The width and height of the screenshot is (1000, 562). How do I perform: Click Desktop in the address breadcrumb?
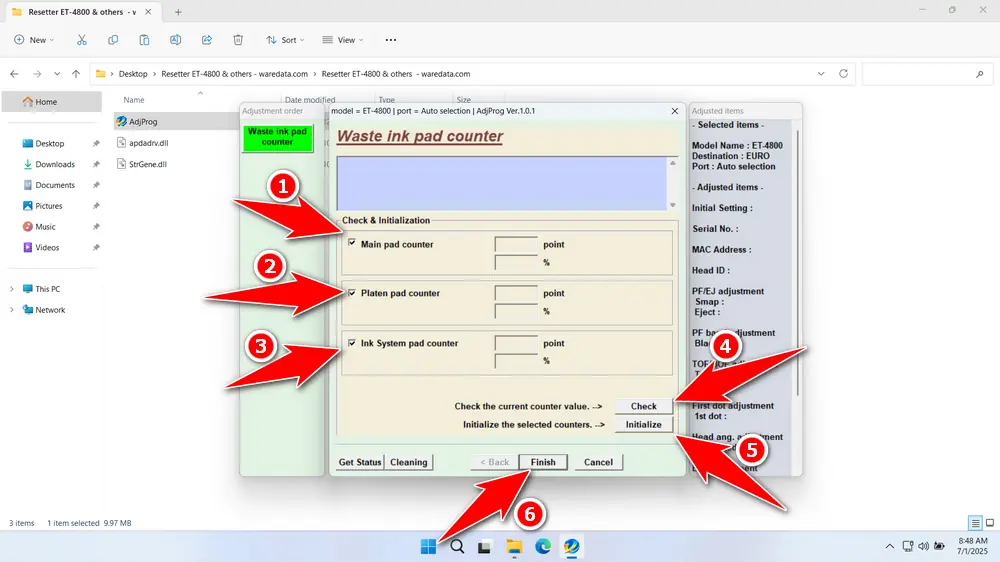pos(133,74)
